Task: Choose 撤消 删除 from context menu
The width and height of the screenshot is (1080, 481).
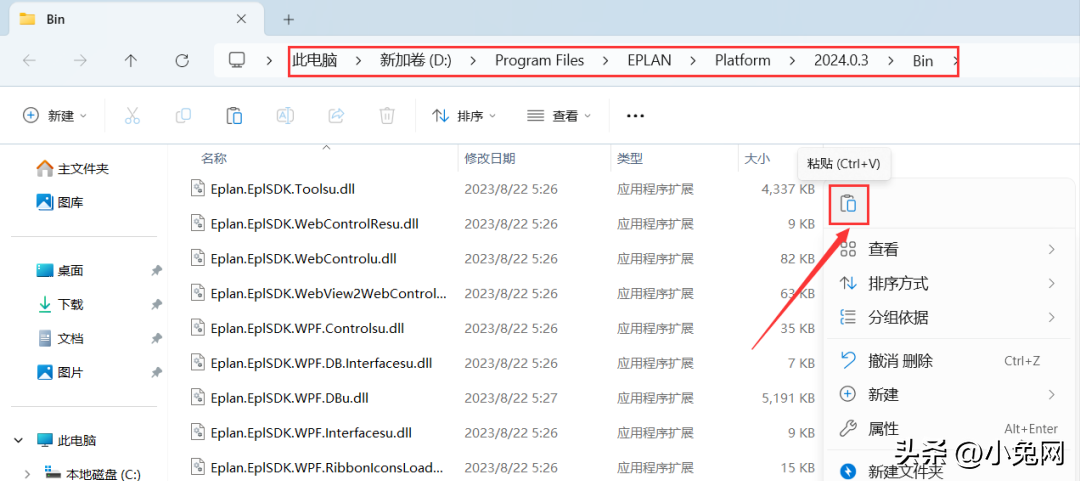Action: pos(900,360)
